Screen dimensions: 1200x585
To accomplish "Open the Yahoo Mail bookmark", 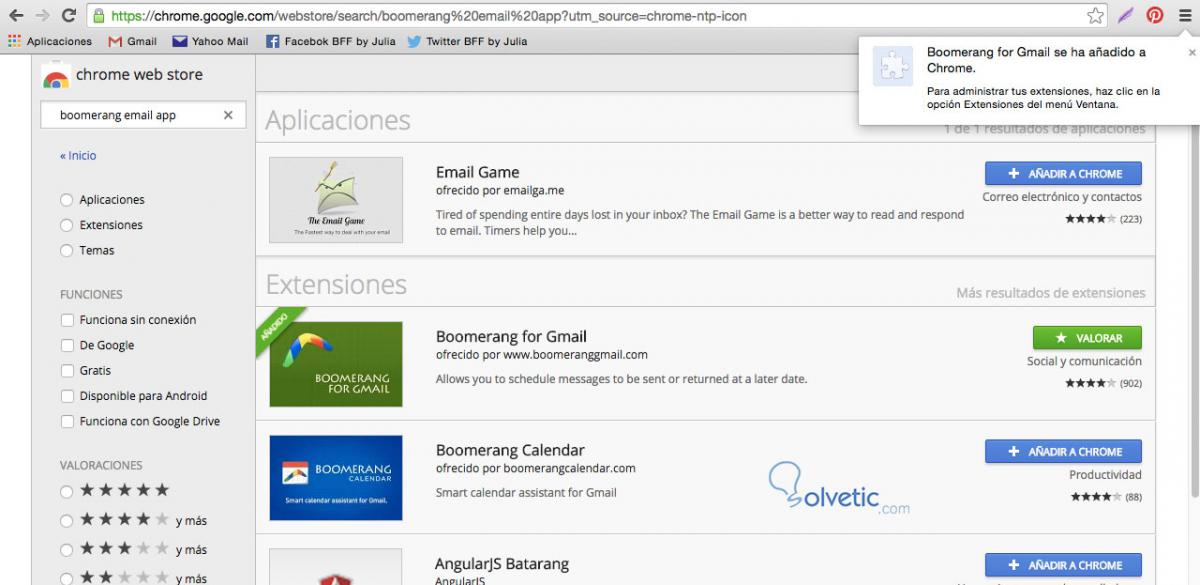I will [210, 42].
